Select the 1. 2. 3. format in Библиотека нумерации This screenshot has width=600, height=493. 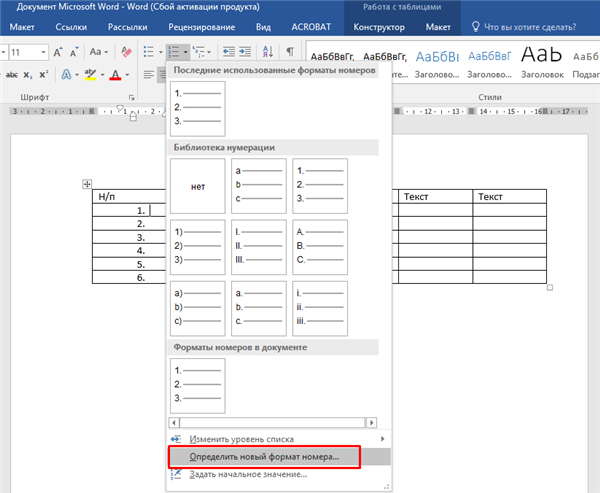pyautogui.click(x=320, y=186)
